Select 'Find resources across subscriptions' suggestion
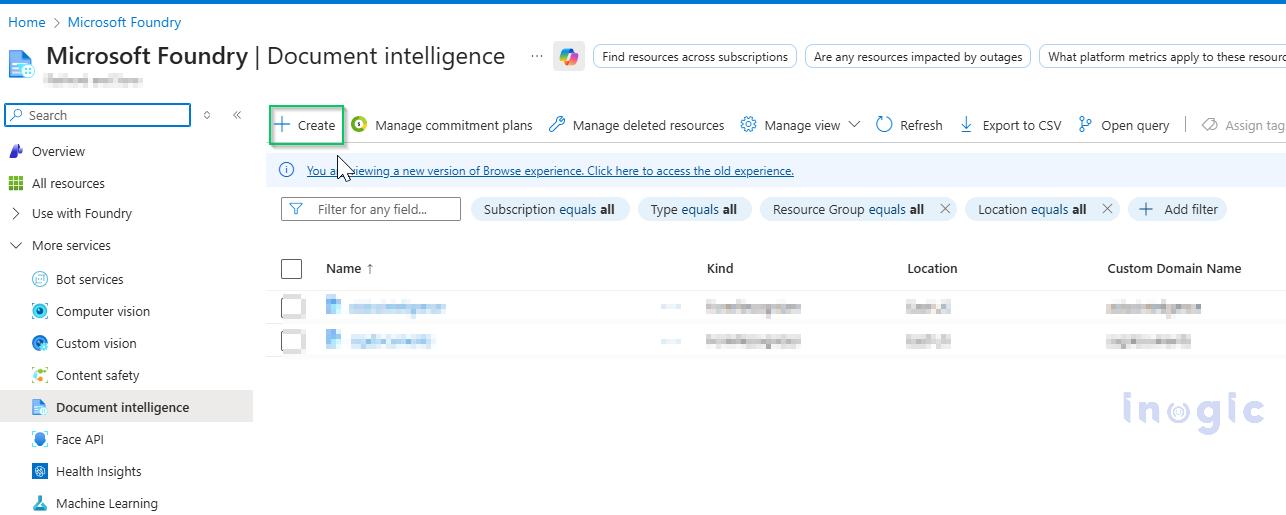The height and width of the screenshot is (515, 1286). (x=695, y=57)
